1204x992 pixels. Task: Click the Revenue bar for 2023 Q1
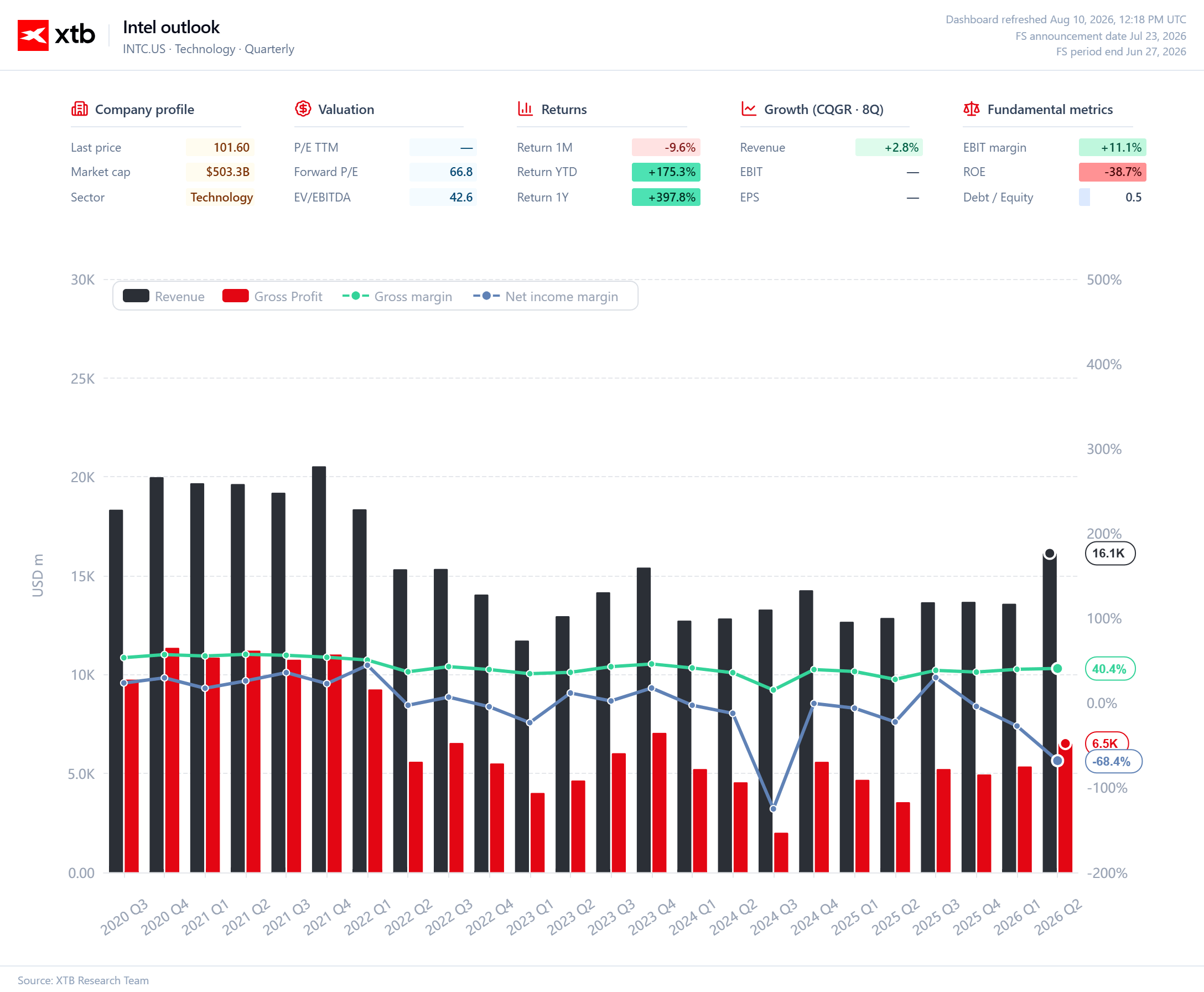pyautogui.click(x=521, y=756)
